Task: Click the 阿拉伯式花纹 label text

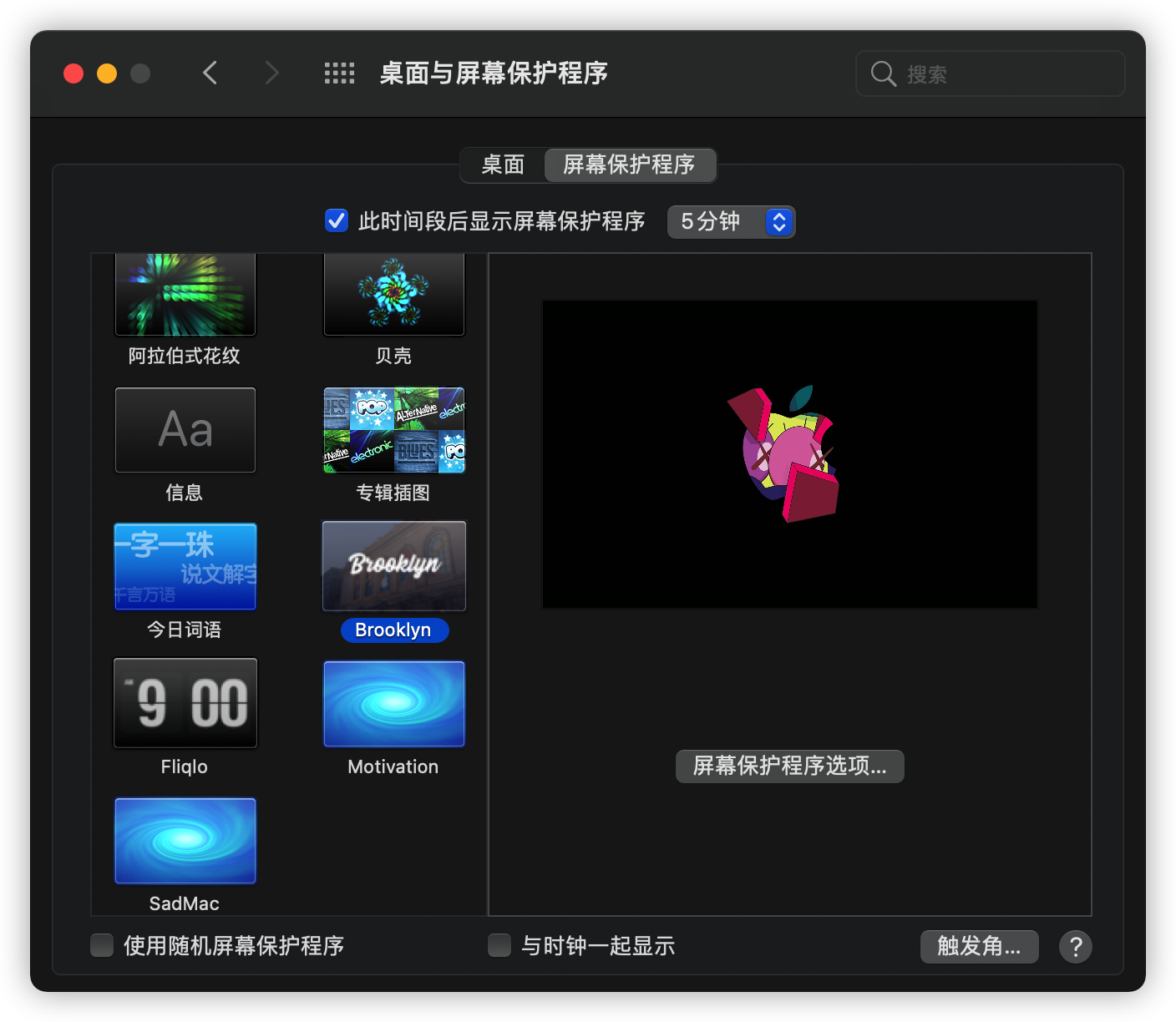Action: pos(185,356)
